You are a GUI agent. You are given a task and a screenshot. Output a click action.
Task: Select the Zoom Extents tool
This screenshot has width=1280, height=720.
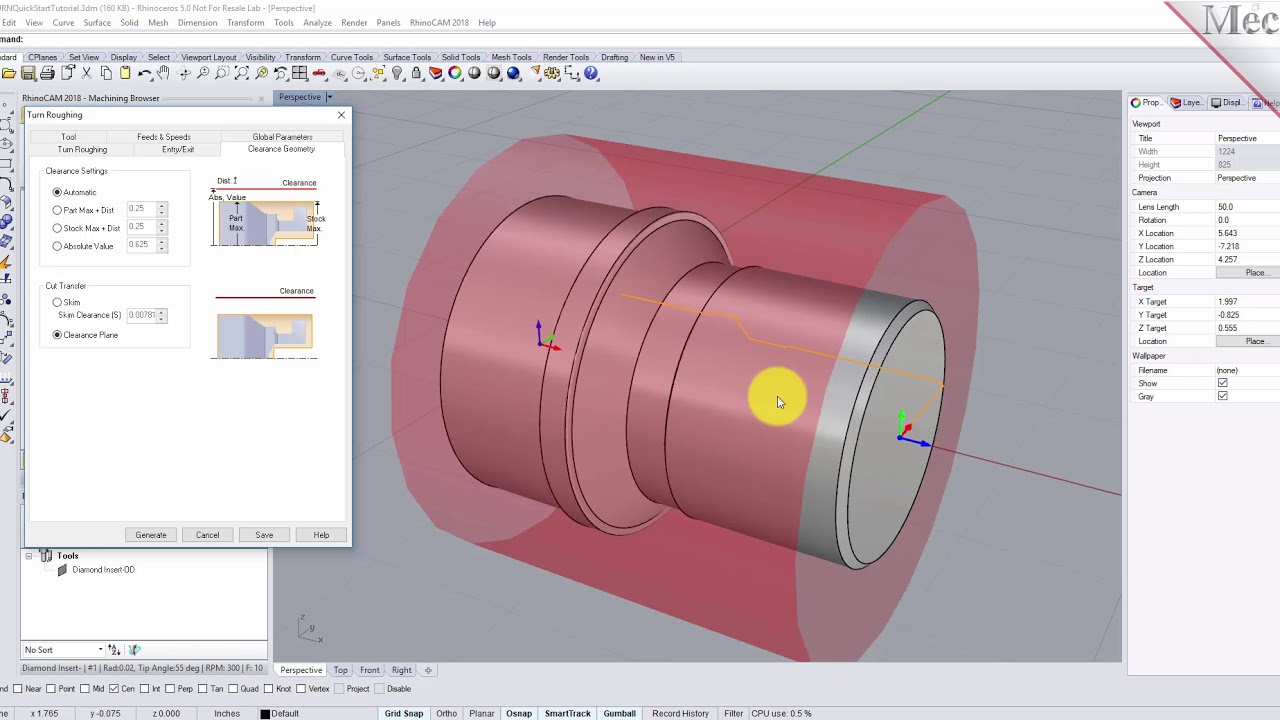point(242,73)
